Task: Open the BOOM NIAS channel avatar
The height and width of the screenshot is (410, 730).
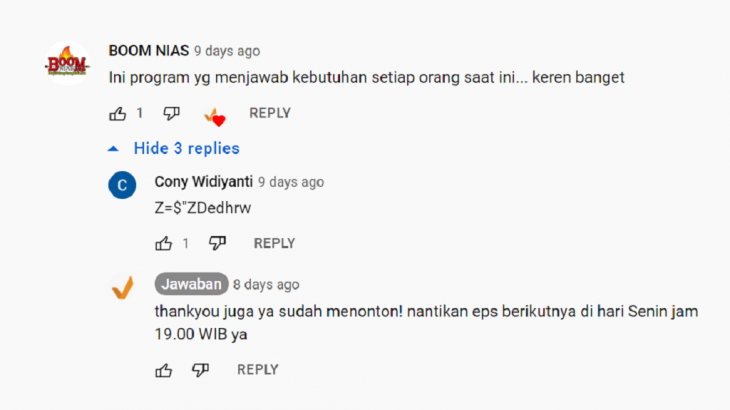Action: [68, 63]
